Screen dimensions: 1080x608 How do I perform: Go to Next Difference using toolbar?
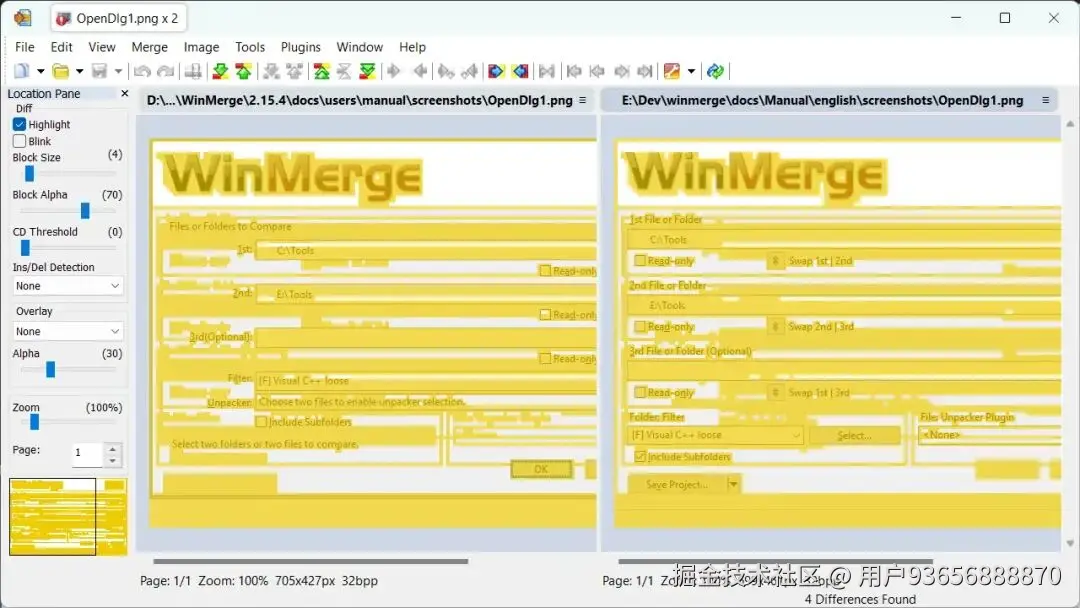click(220, 71)
